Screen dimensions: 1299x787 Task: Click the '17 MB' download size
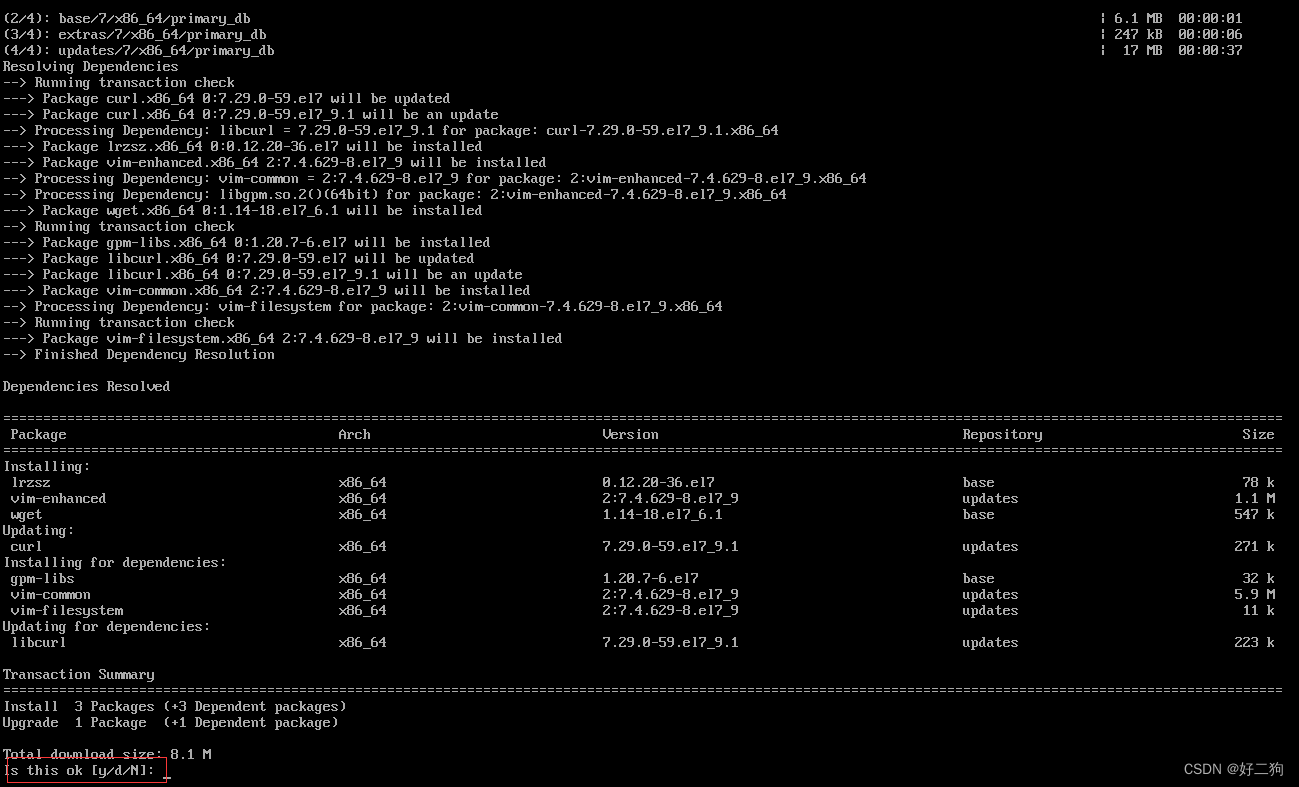[1142, 51]
